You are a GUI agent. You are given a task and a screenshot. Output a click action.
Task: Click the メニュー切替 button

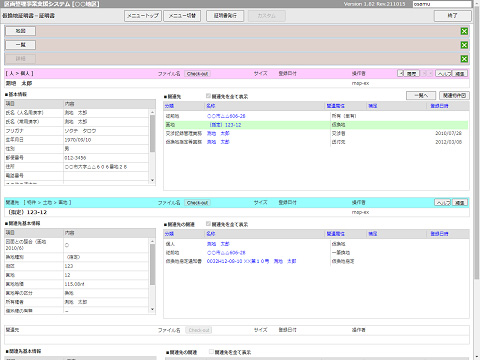[x=182, y=16]
